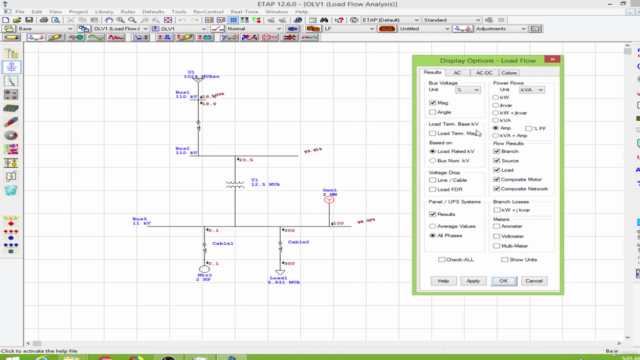Image resolution: width=640 pixels, height=360 pixels.
Task: Open the File menu
Action: [20, 12]
